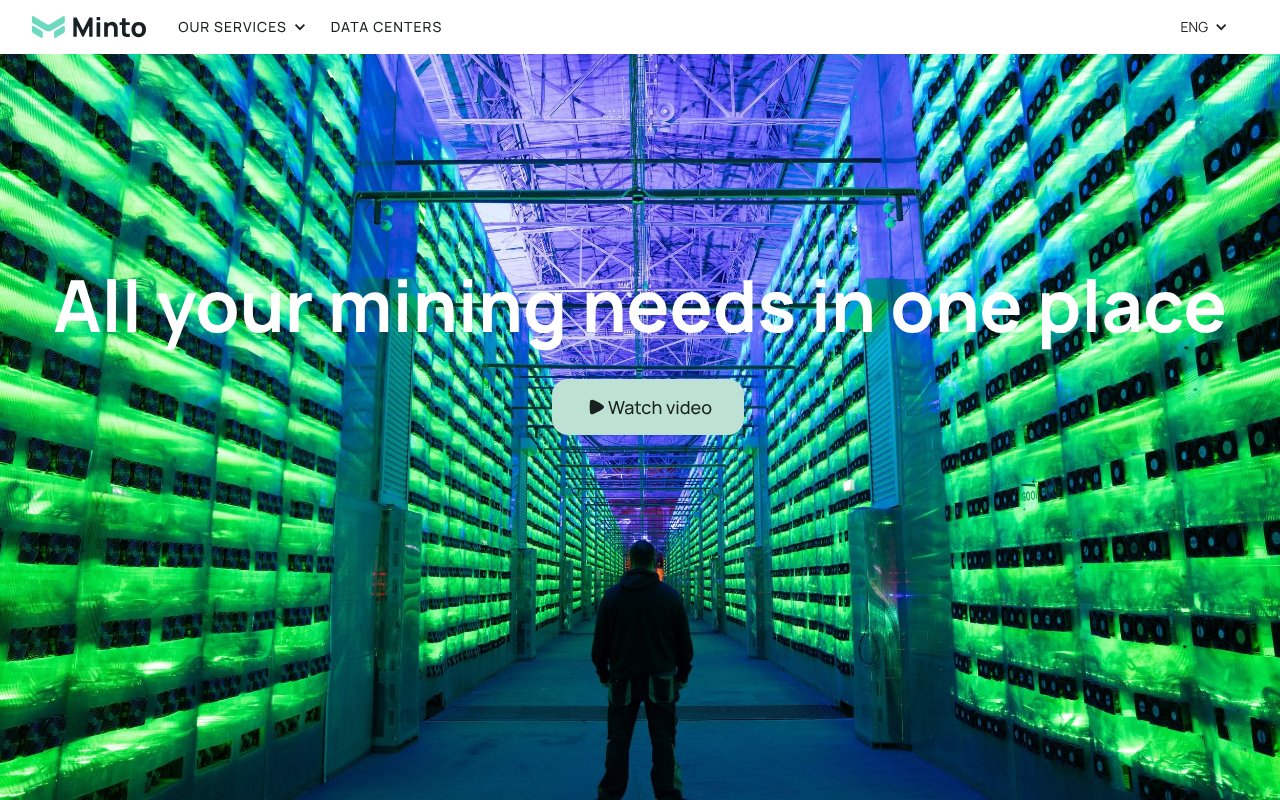Click the chevron icon beside ENG
This screenshot has height=800, width=1280.
pos(1221,27)
